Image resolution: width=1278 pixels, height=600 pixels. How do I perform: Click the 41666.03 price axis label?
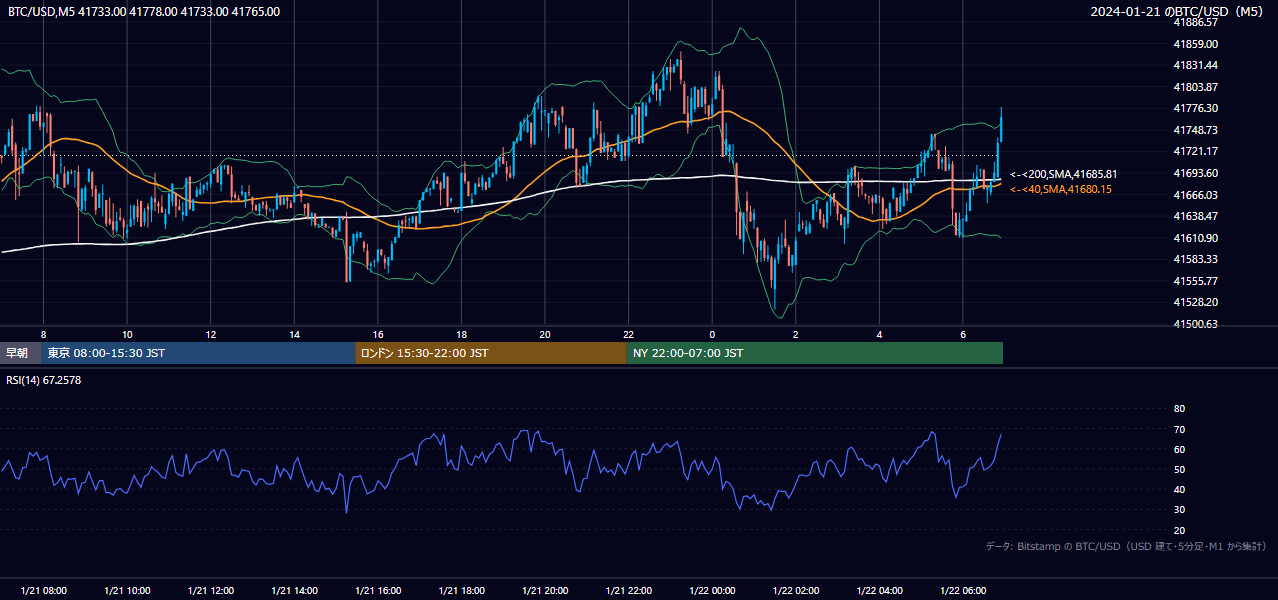[1195, 195]
